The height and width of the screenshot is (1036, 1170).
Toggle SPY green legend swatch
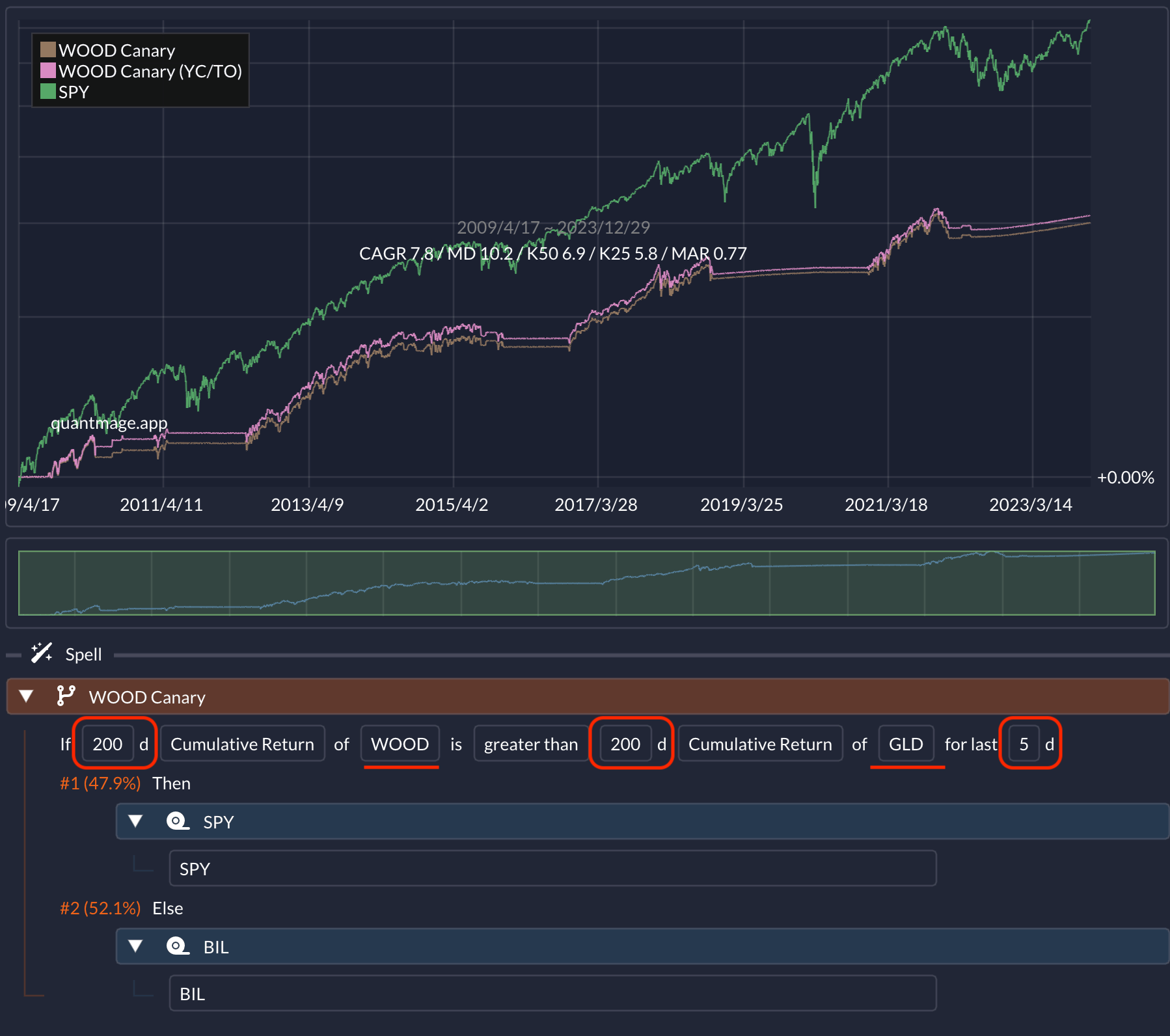coord(48,91)
